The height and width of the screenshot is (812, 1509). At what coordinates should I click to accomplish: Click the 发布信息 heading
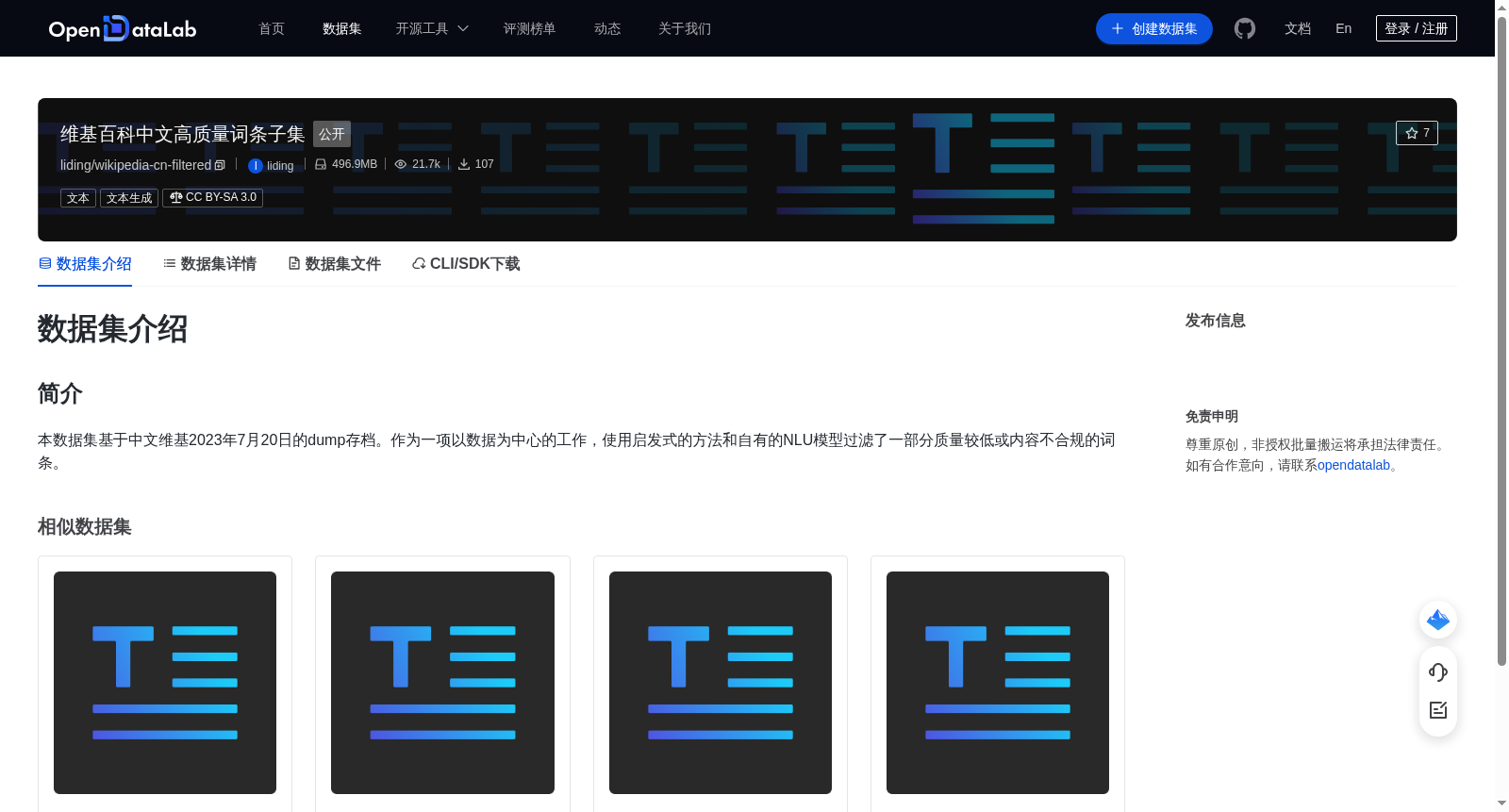click(1215, 321)
